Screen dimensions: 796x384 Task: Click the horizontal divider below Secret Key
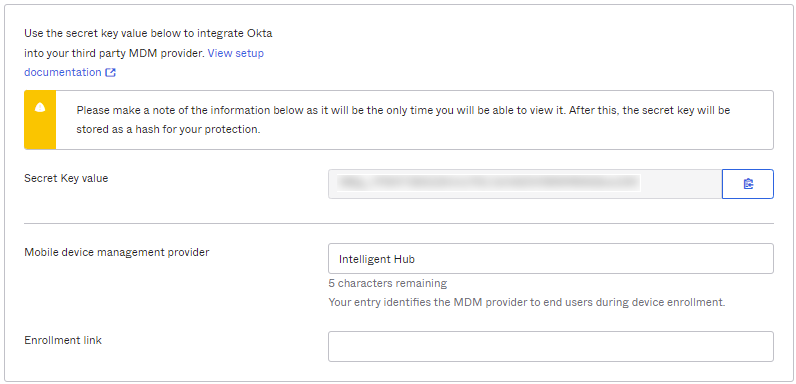(x=399, y=223)
